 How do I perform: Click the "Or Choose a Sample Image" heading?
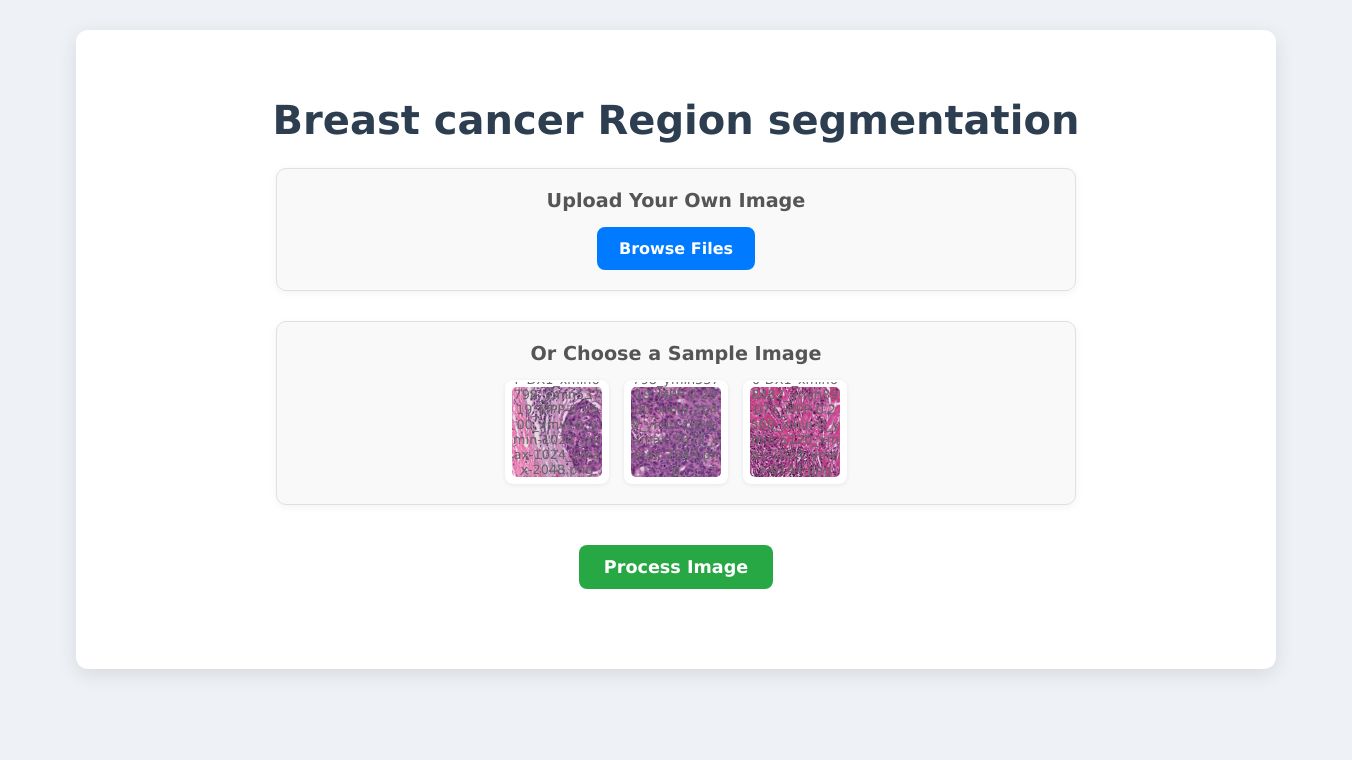point(675,354)
